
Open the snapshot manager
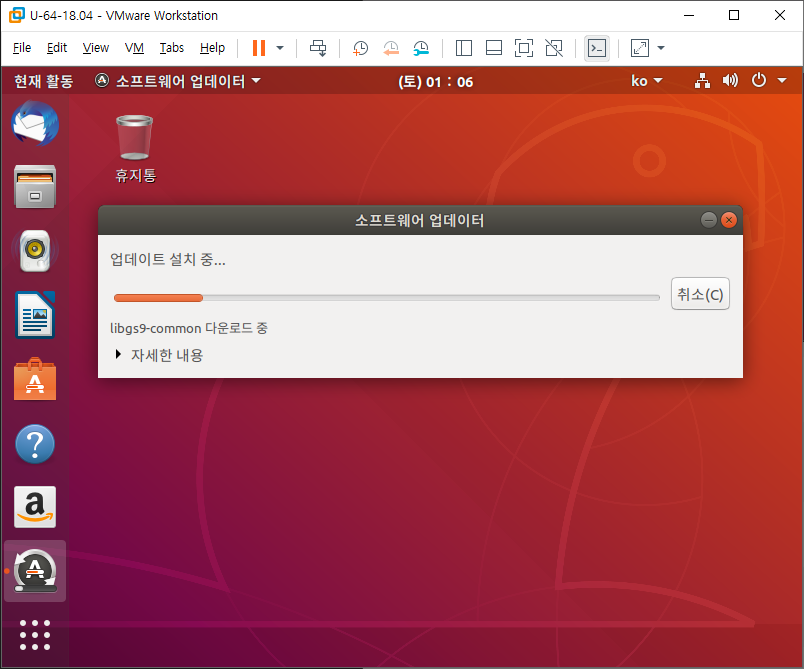421,48
